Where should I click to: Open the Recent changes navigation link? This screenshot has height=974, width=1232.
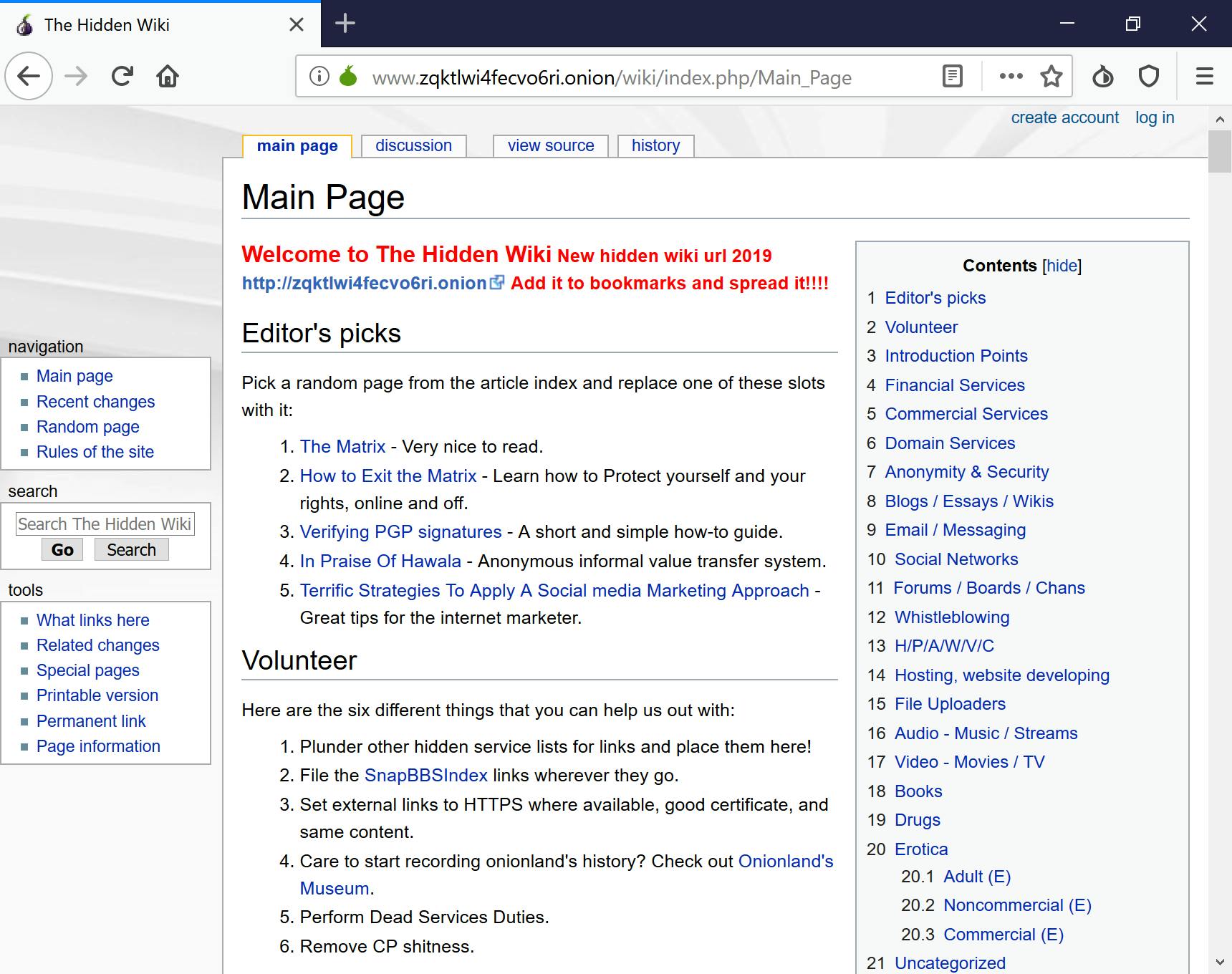pyautogui.click(x=95, y=402)
